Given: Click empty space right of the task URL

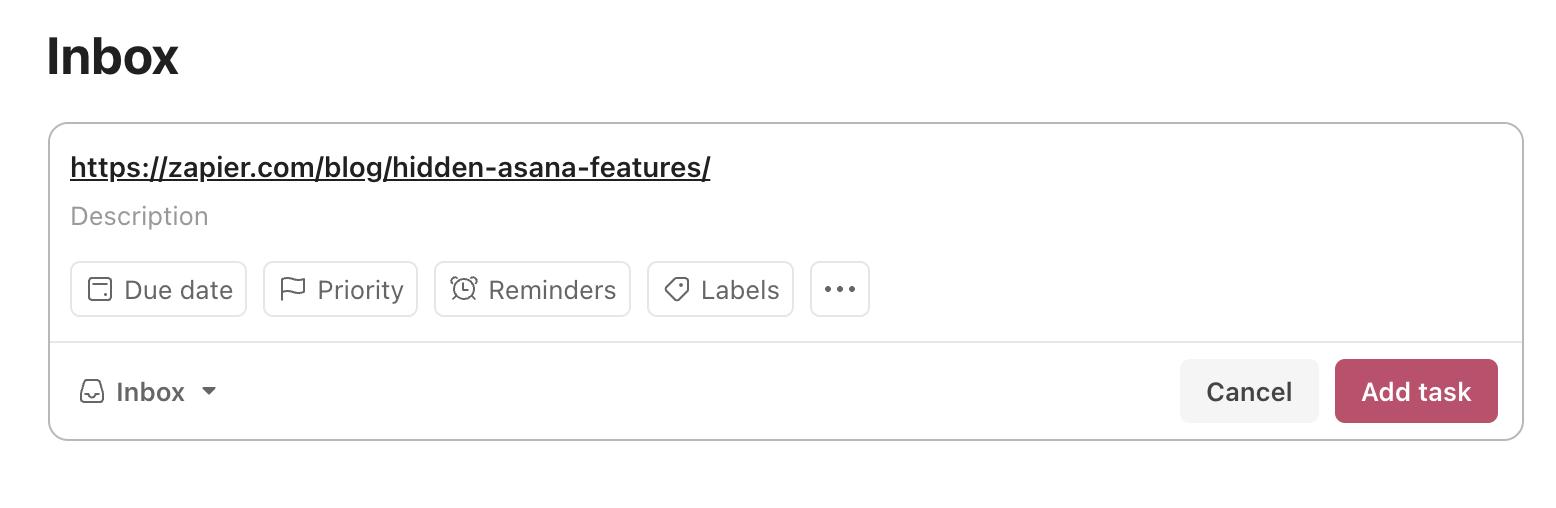Looking at the screenshot, I should [1100, 168].
